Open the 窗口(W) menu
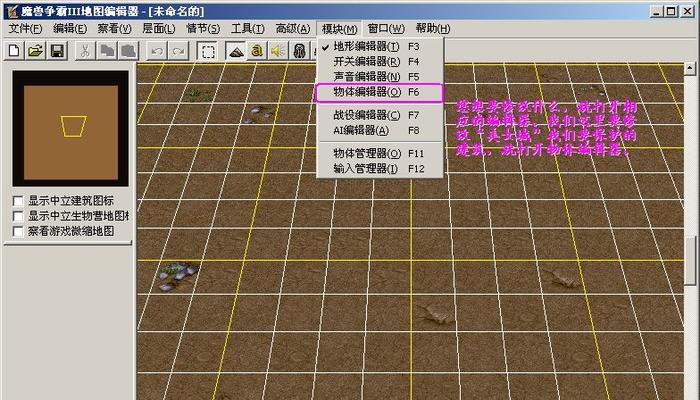Viewport: 700px width, 400px height. [386, 29]
